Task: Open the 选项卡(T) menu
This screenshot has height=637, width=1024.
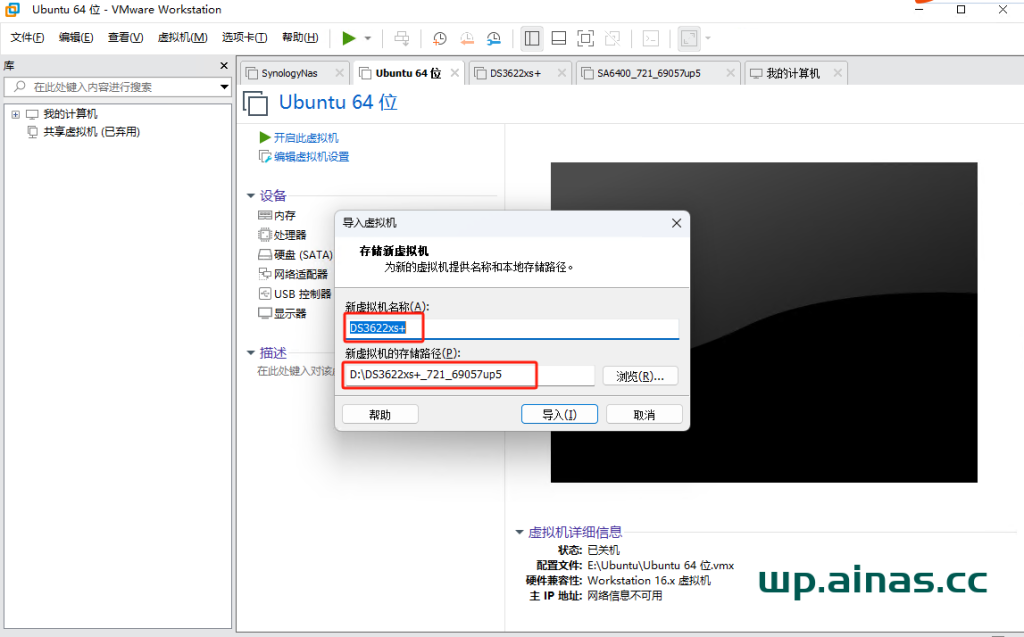Action: (244, 38)
